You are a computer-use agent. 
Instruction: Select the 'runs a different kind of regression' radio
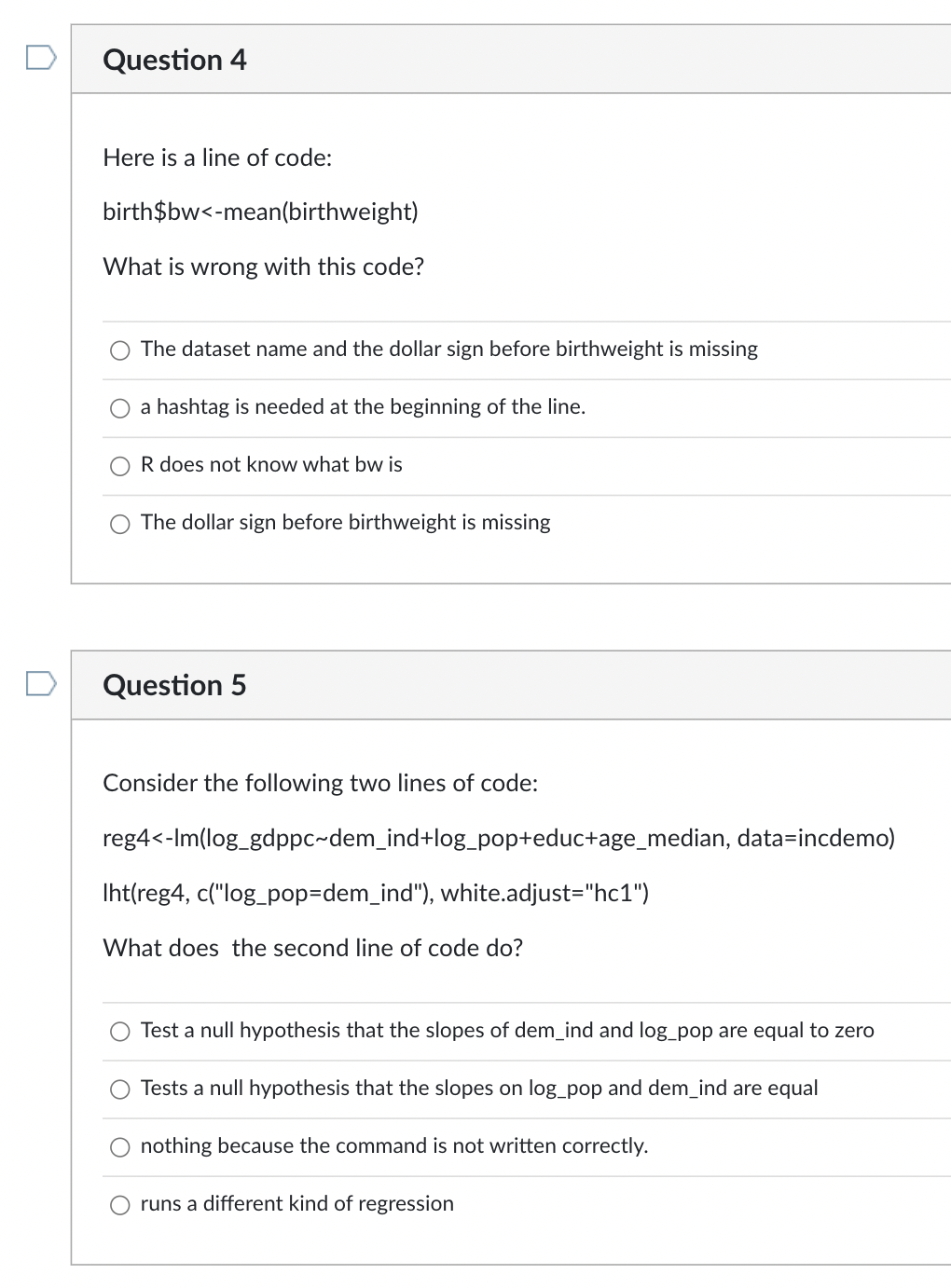[120, 1205]
